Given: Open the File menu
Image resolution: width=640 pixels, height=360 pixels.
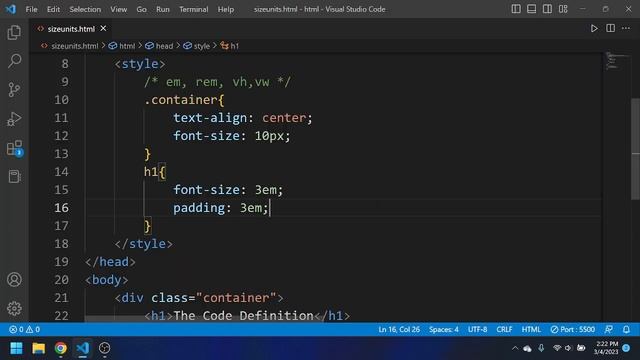Looking at the screenshot, I should click(31, 9).
